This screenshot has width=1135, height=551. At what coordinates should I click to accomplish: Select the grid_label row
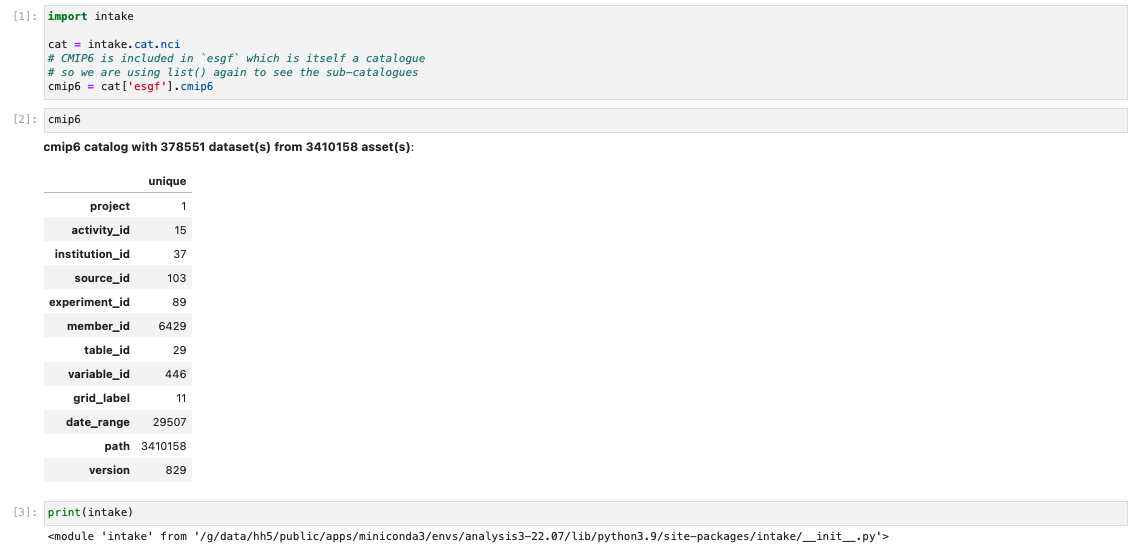click(x=118, y=398)
